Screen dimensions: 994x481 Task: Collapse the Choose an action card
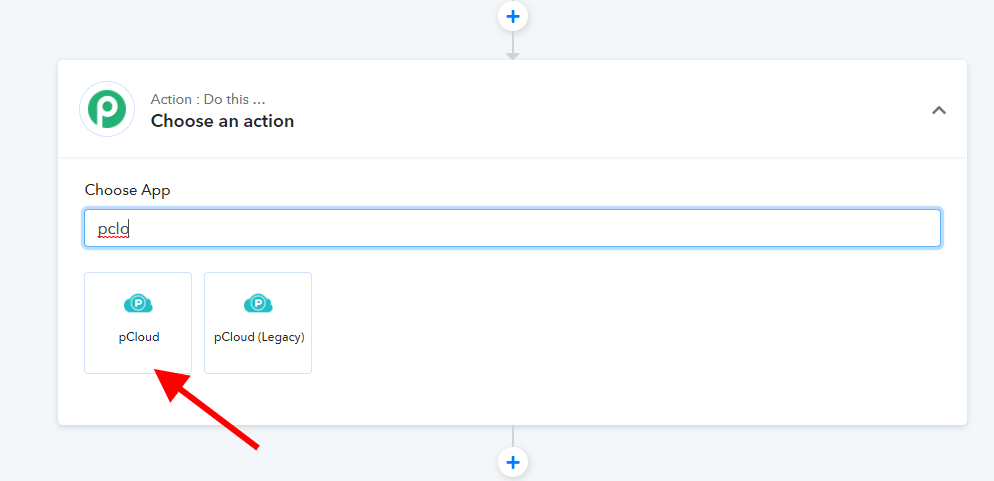click(938, 110)
